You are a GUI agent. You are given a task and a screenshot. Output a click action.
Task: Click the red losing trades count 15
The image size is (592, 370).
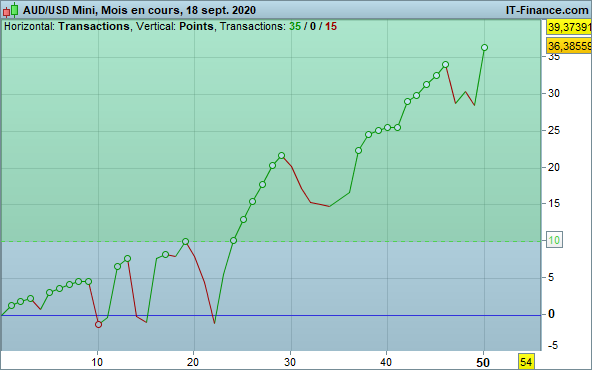[331, 26]
